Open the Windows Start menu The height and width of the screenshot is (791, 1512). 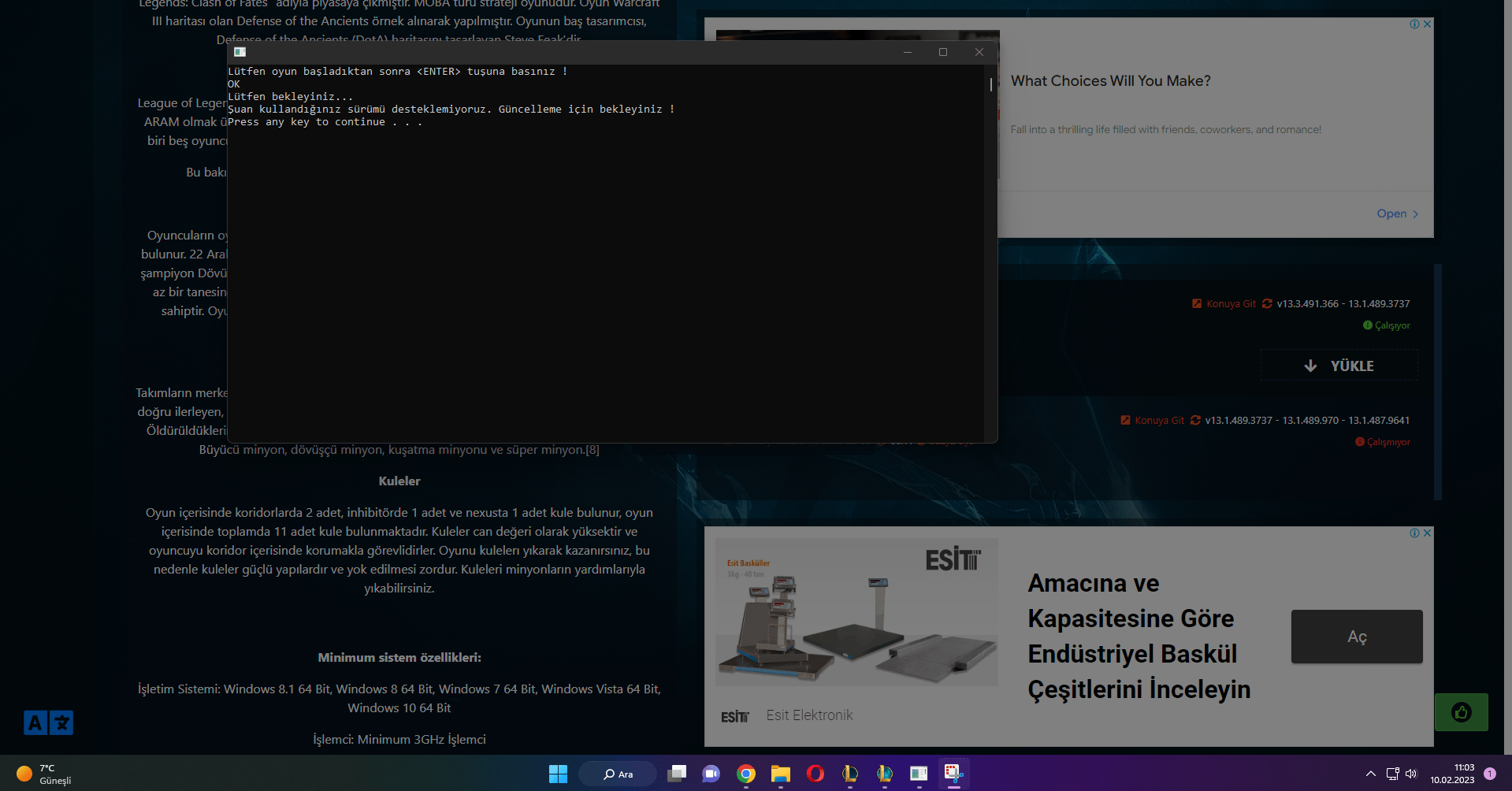pos(558,774)
